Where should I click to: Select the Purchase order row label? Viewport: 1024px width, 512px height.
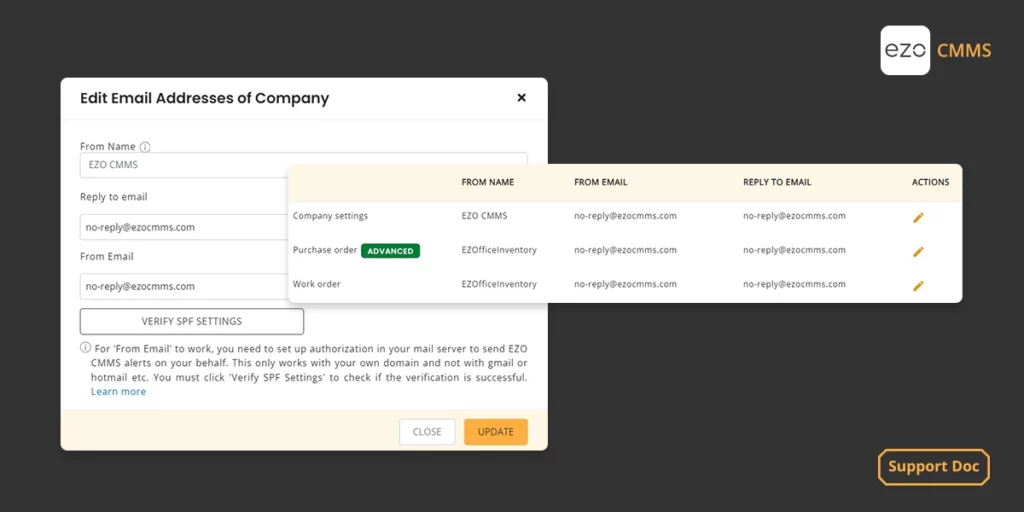[325, 250]
